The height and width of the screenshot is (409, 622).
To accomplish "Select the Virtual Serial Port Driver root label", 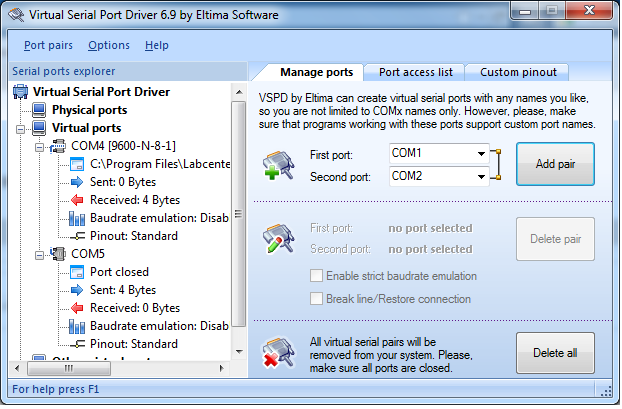I will [x=101, y=92].
